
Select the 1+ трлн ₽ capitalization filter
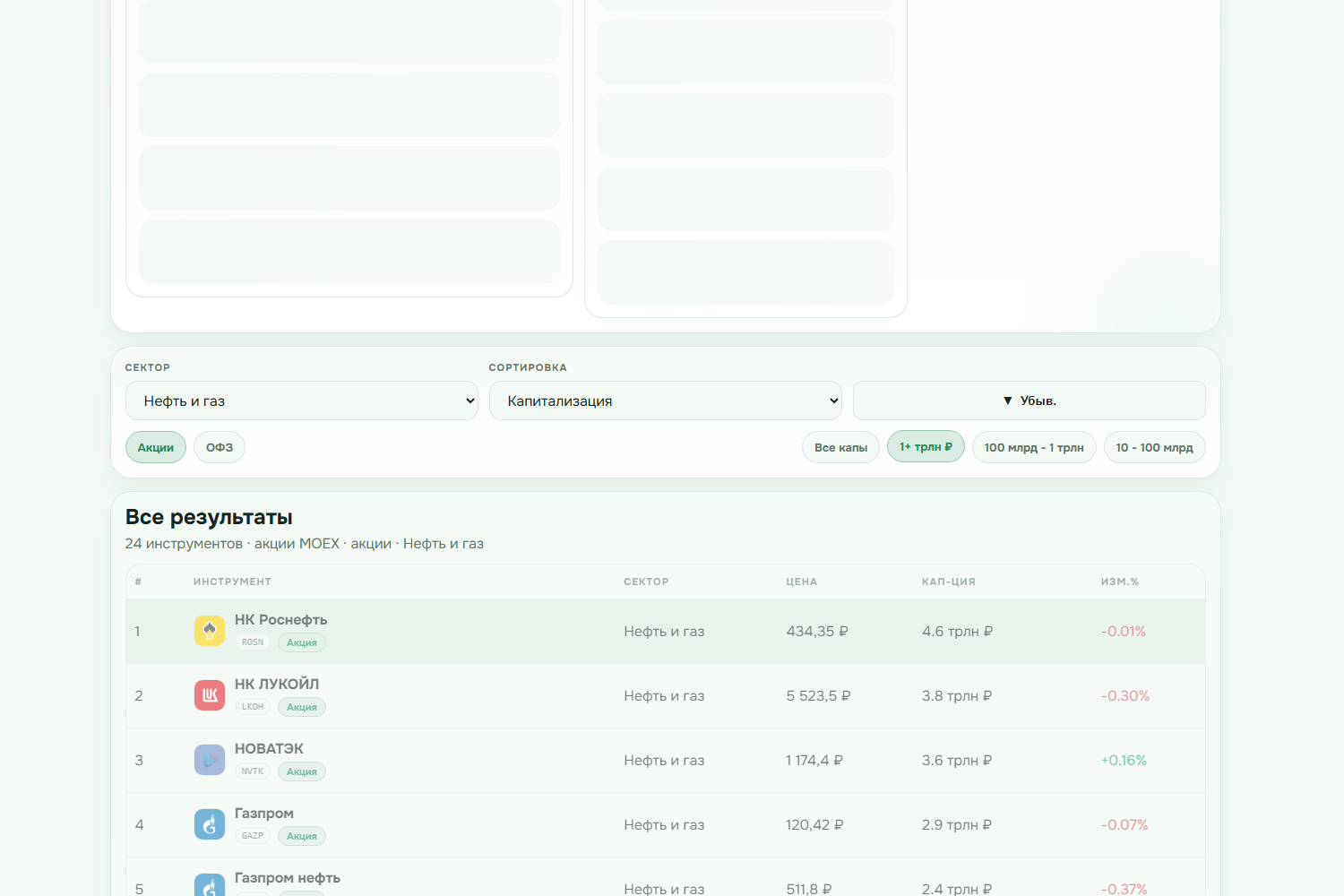pyautogui.click(x=926, y=446)
